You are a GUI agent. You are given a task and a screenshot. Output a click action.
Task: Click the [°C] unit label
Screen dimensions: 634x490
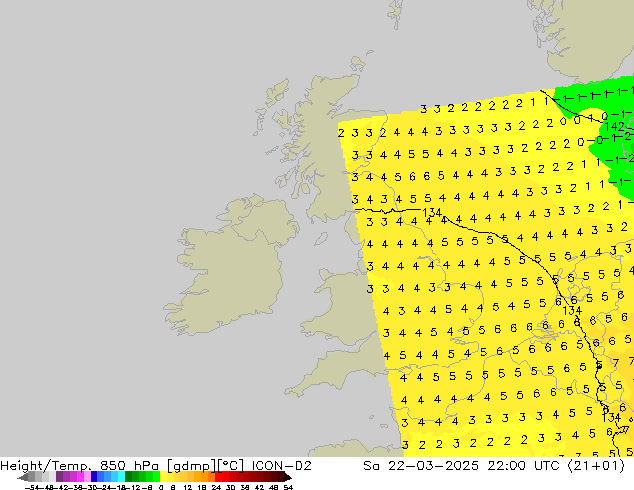pyautogui.click(x=231, y=466)
